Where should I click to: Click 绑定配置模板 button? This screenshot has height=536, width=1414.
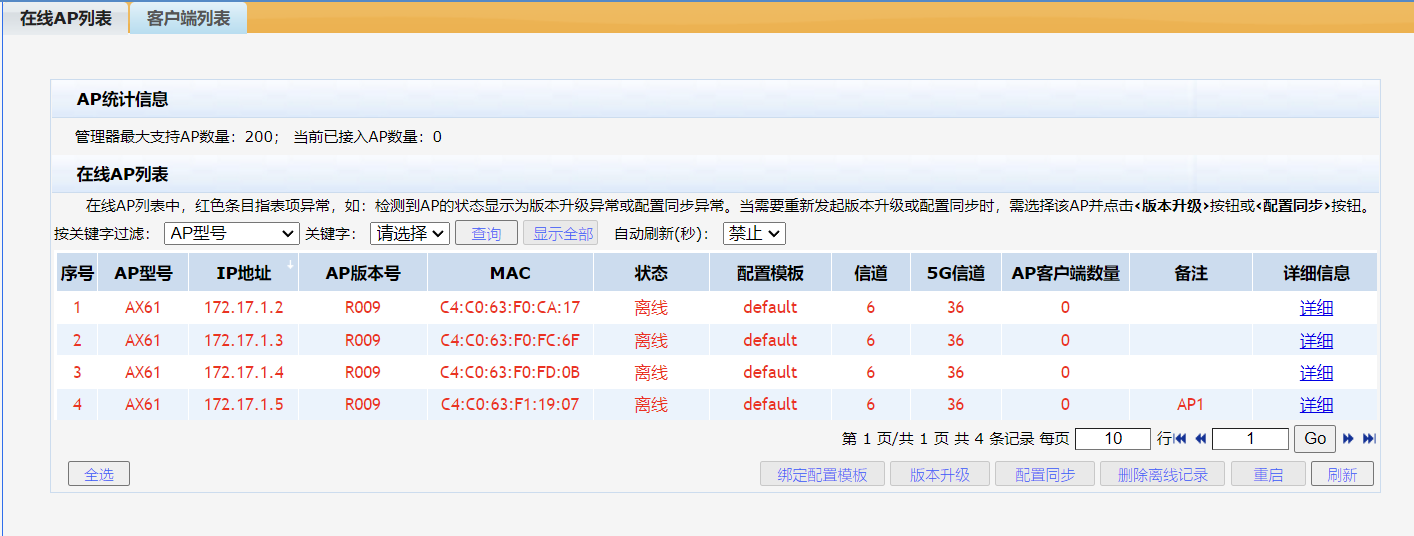[822, 474]
